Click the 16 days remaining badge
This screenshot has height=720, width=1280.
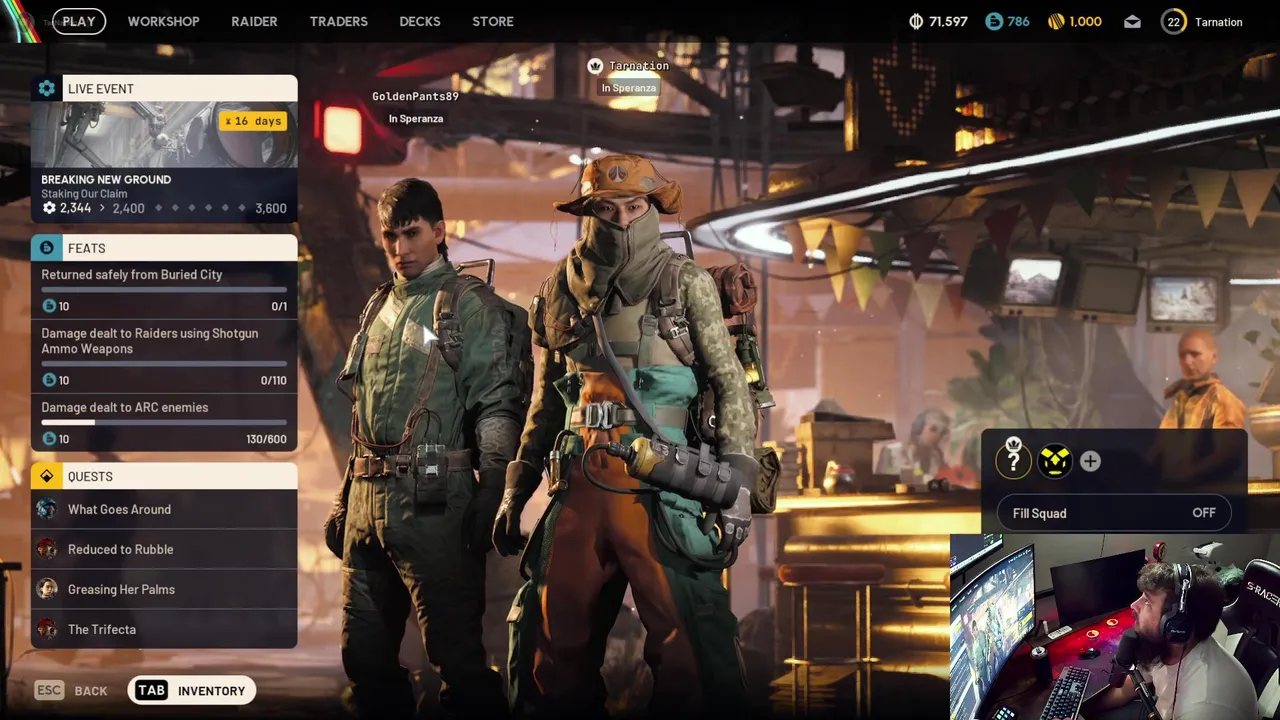[254, 121]
